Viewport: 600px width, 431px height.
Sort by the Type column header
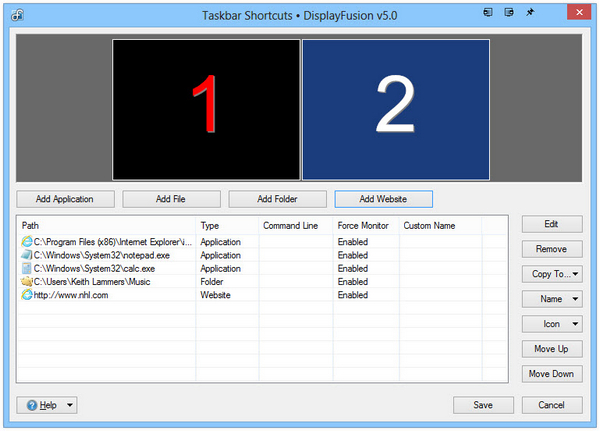click(227, 225)
